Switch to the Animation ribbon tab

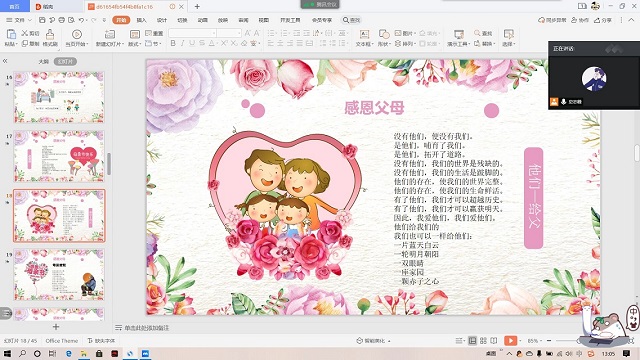click(202, 20)
